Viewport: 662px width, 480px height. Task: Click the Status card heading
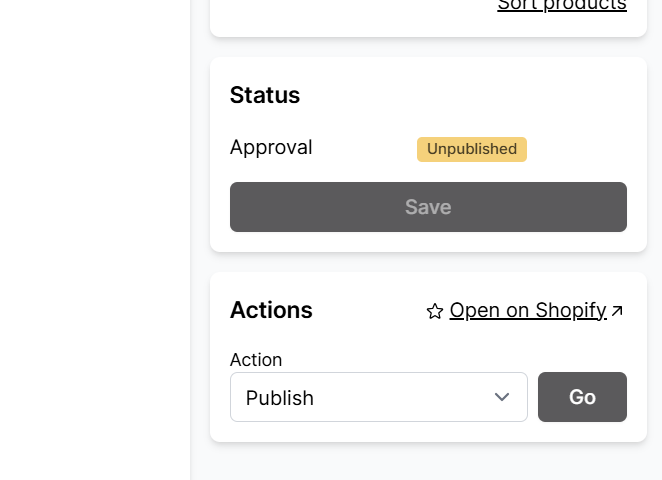click(265, 95)
